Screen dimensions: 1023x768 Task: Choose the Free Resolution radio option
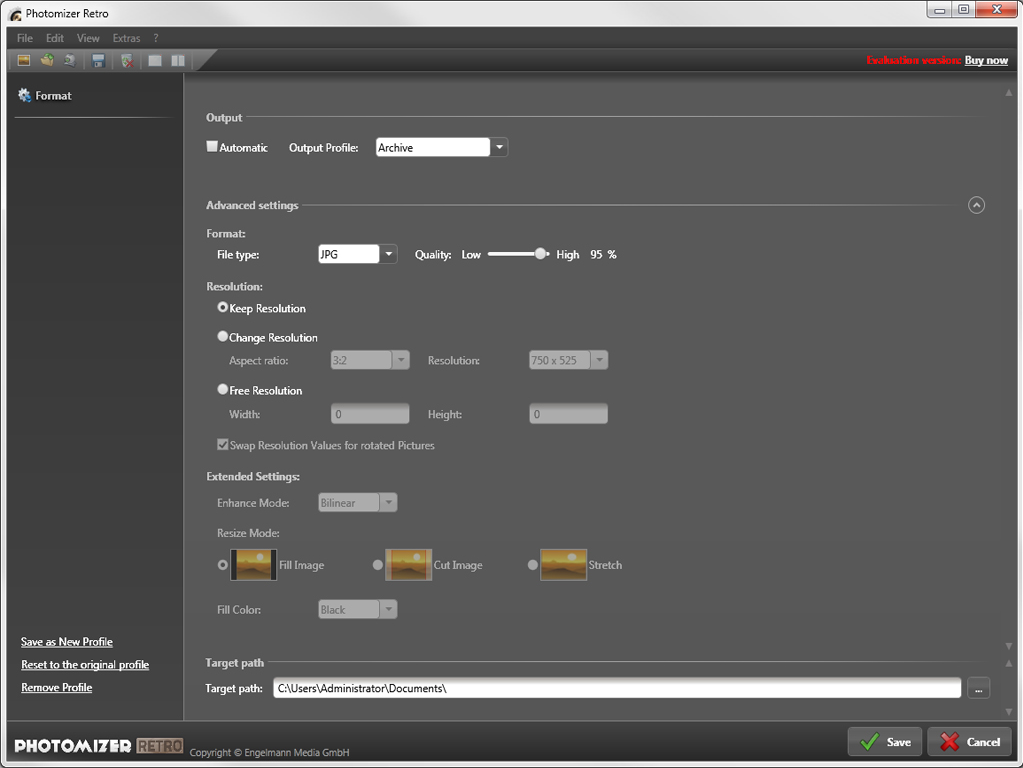pos(223,390)
